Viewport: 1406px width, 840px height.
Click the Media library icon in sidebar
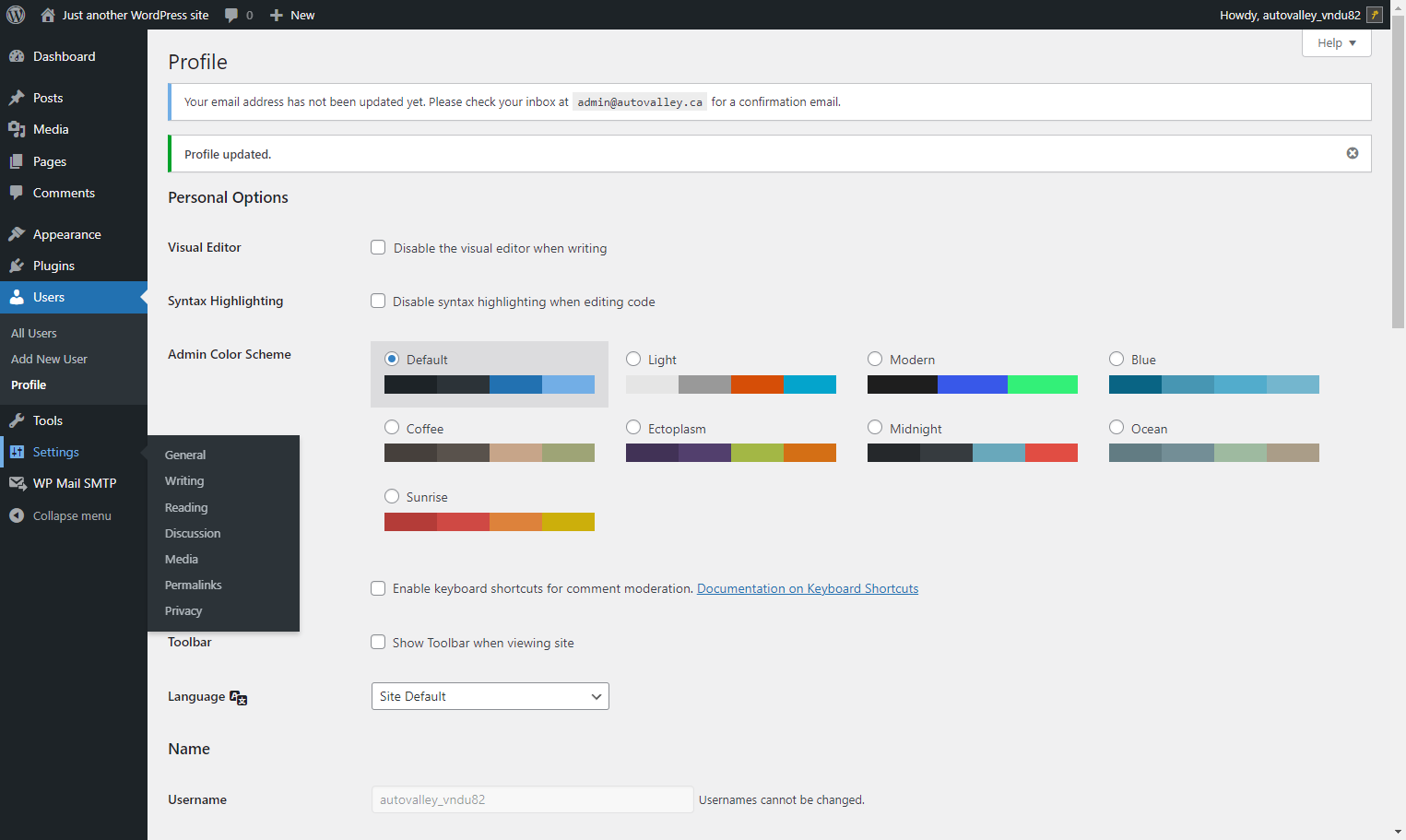click(17, 129)
